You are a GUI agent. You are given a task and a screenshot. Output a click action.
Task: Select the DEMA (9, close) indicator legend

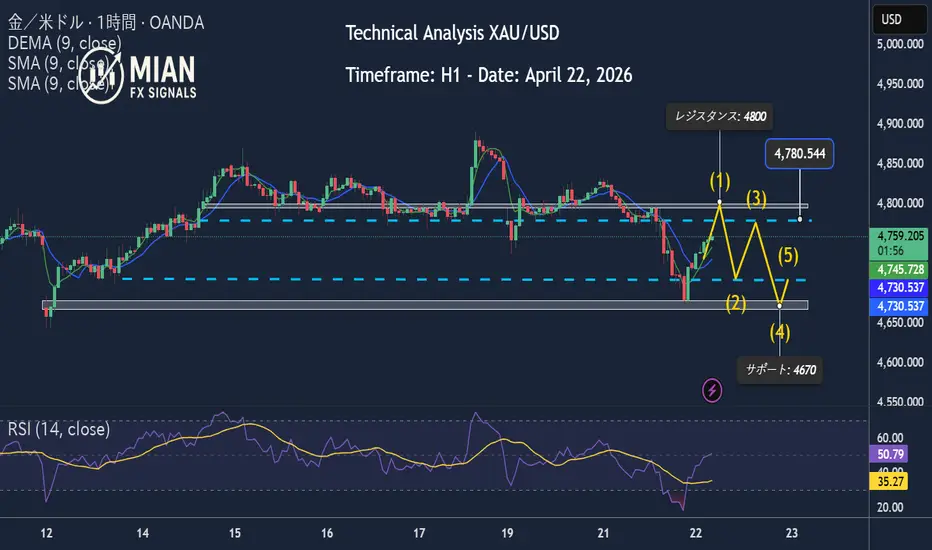coord(64,43)
